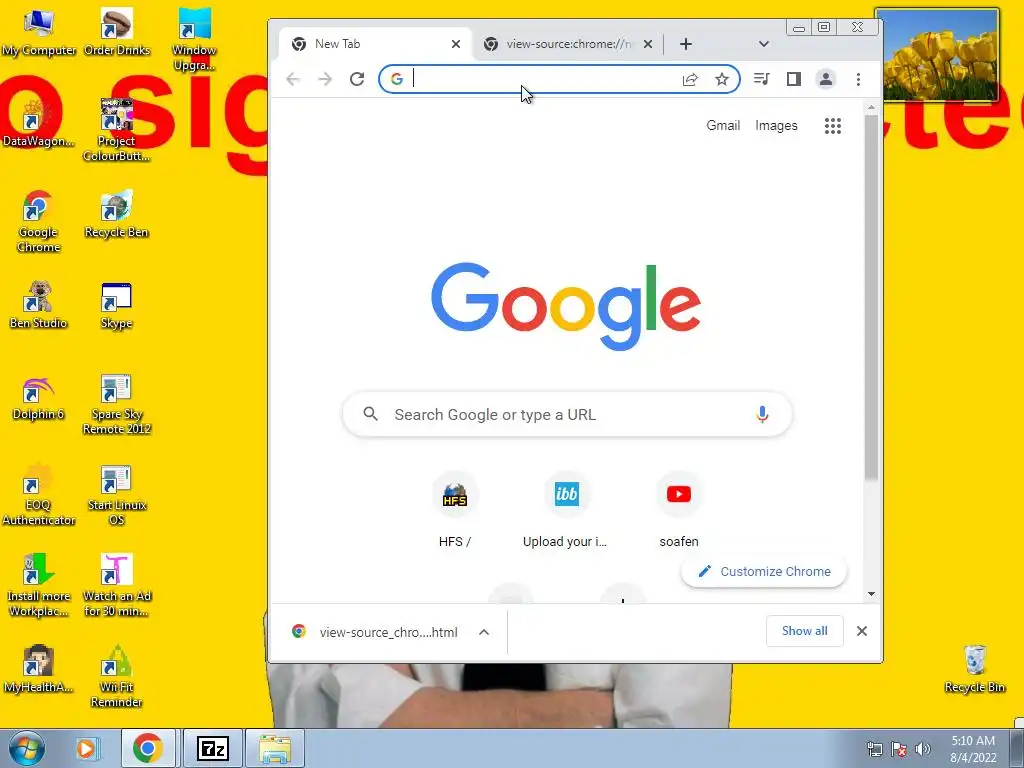Screen dimensions: 1024x768
Task: Select Install more Workplace desktop icon
Action: tap(38, 586)
